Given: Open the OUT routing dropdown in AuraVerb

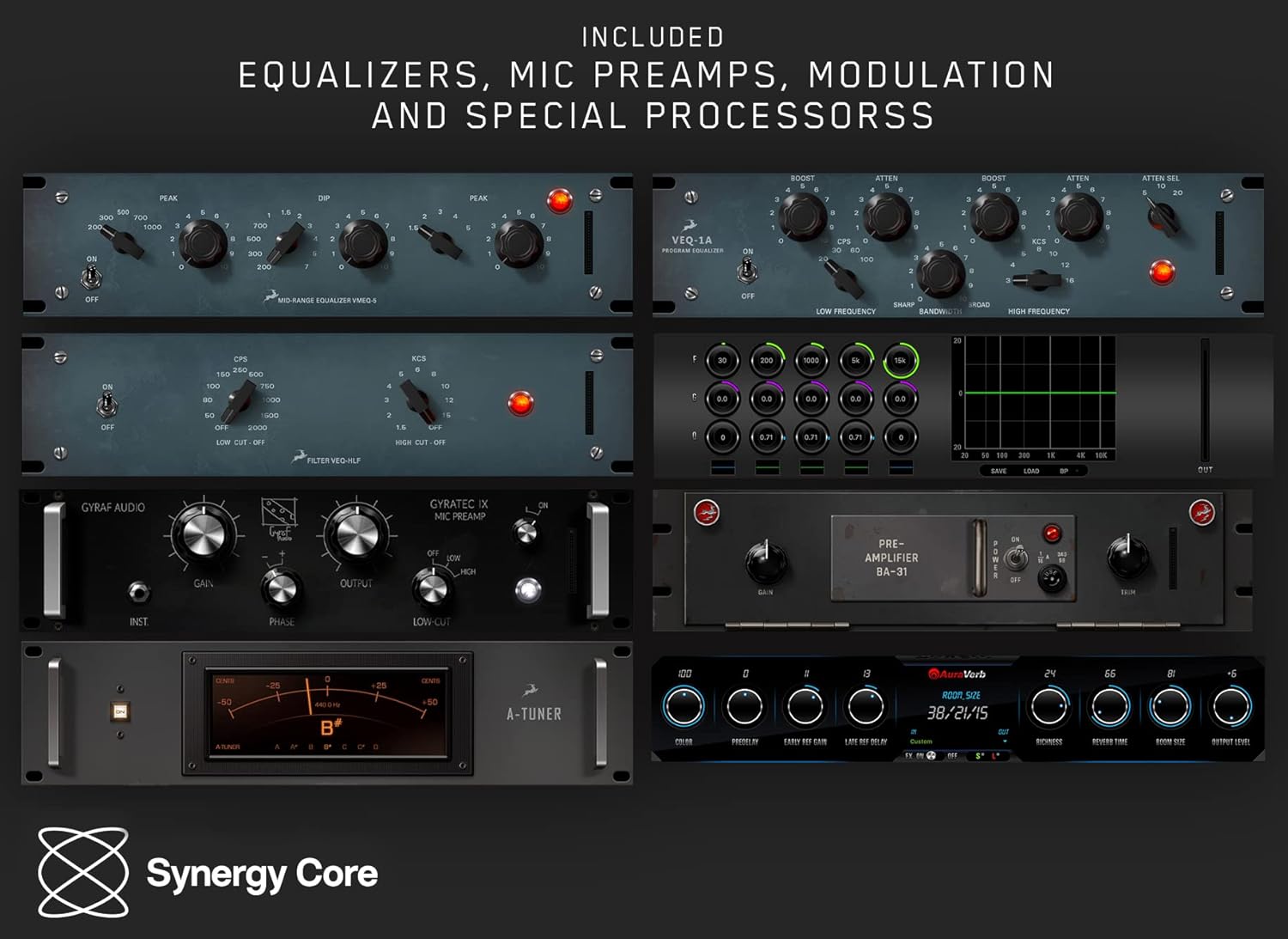Looking at the screenshot, I should point(1005,741).
